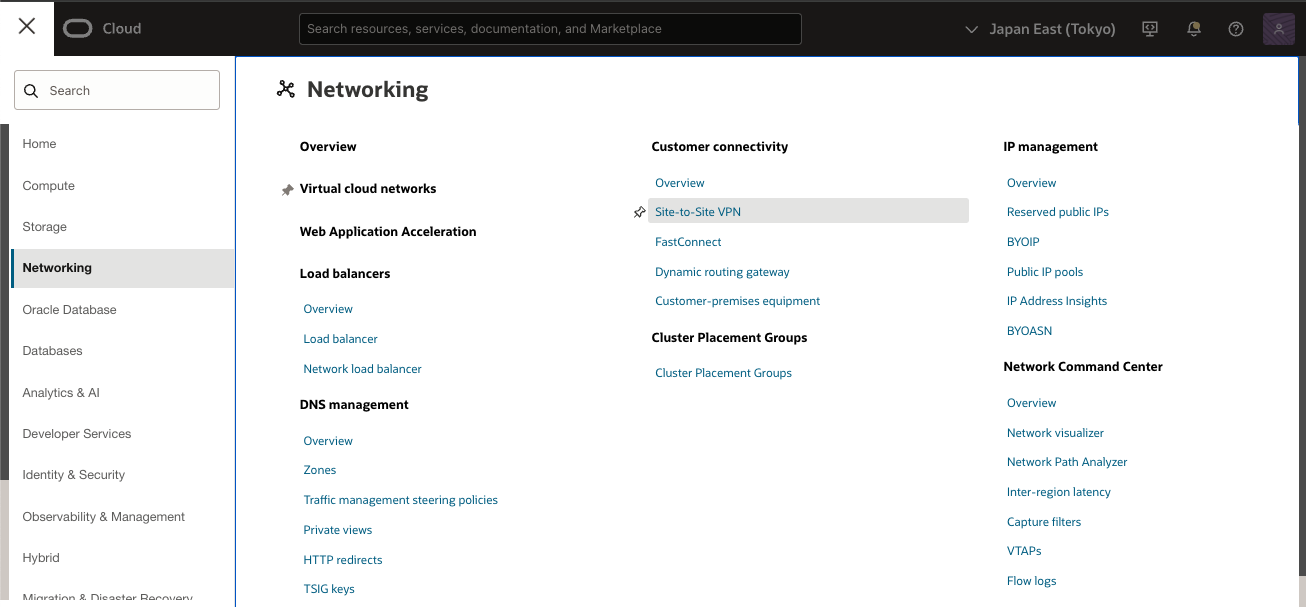Open the notifications bell icon

click(x=1193, y=29)
